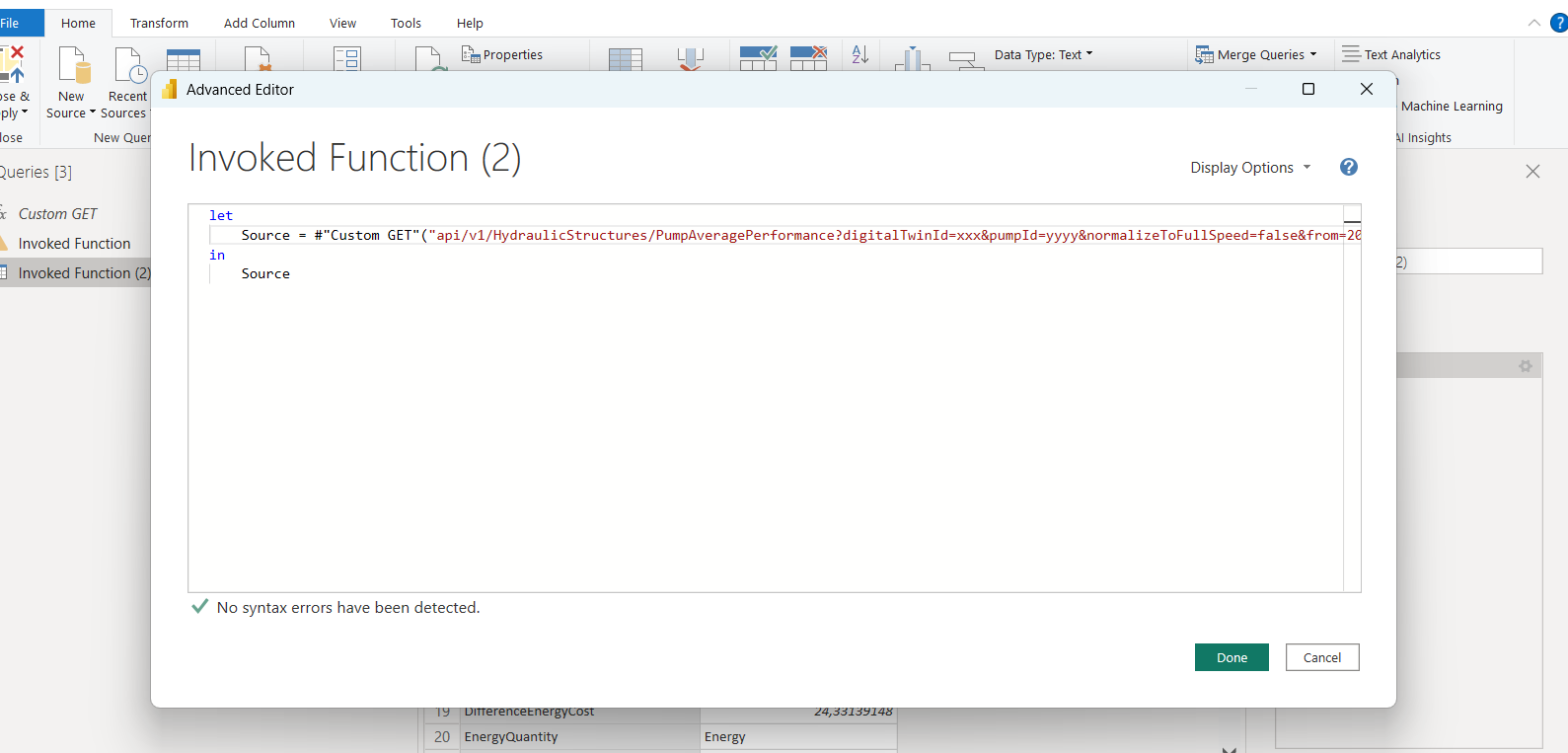The height and width of the screenshot is (753, 1568).
Task: Click the query Name field in Query Settings
Action: (x=1469, y=262)
